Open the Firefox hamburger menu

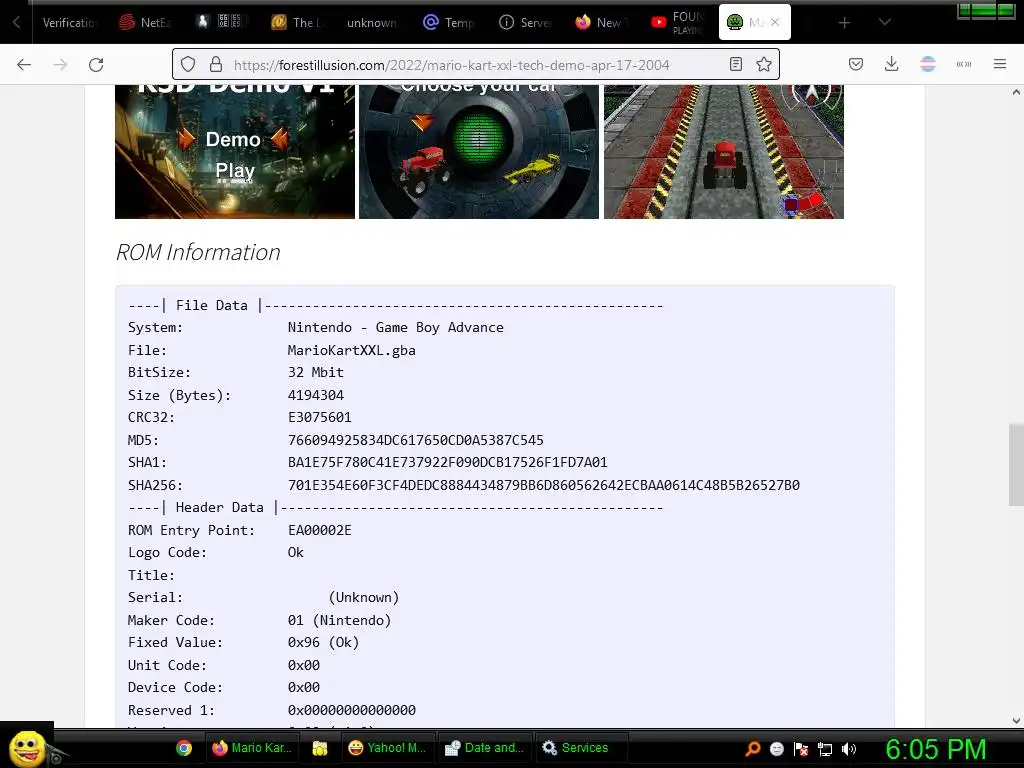[x=999, y=64]
